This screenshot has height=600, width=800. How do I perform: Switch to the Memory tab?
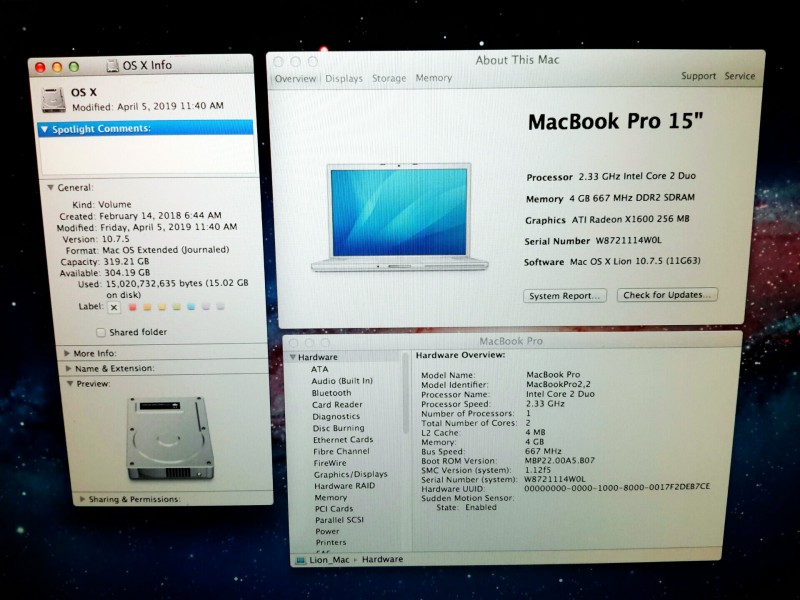(434, 78)
